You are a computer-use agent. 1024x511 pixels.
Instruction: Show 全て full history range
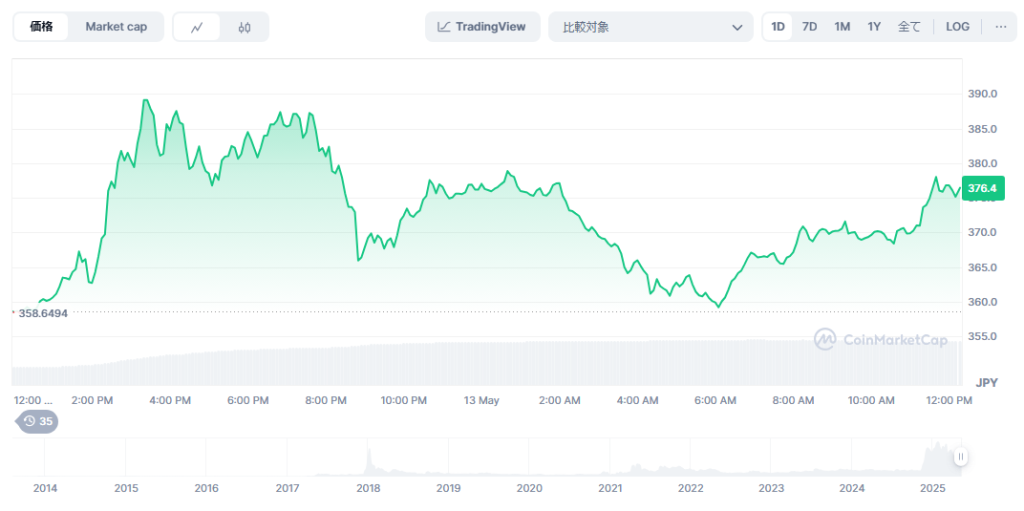click(908, 27)
